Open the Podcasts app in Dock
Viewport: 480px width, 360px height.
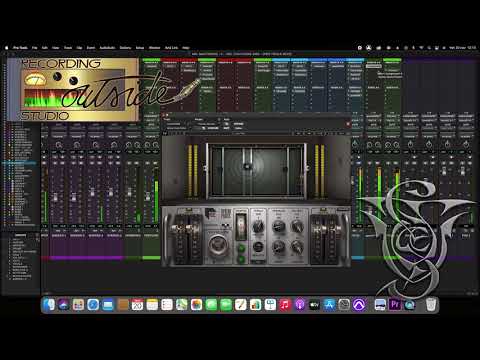pos(300,305)
